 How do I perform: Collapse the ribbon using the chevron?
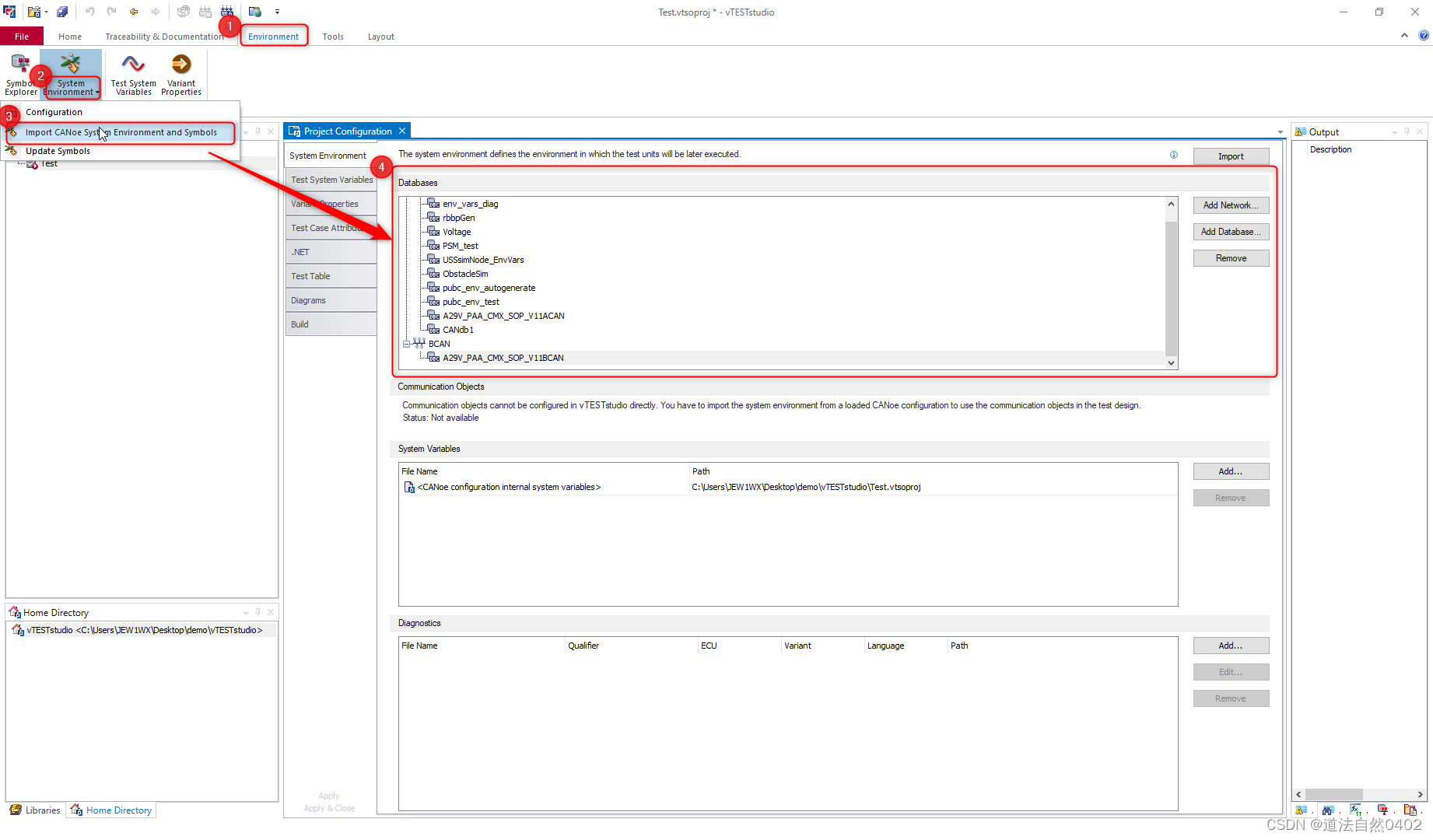[1404, 35]
